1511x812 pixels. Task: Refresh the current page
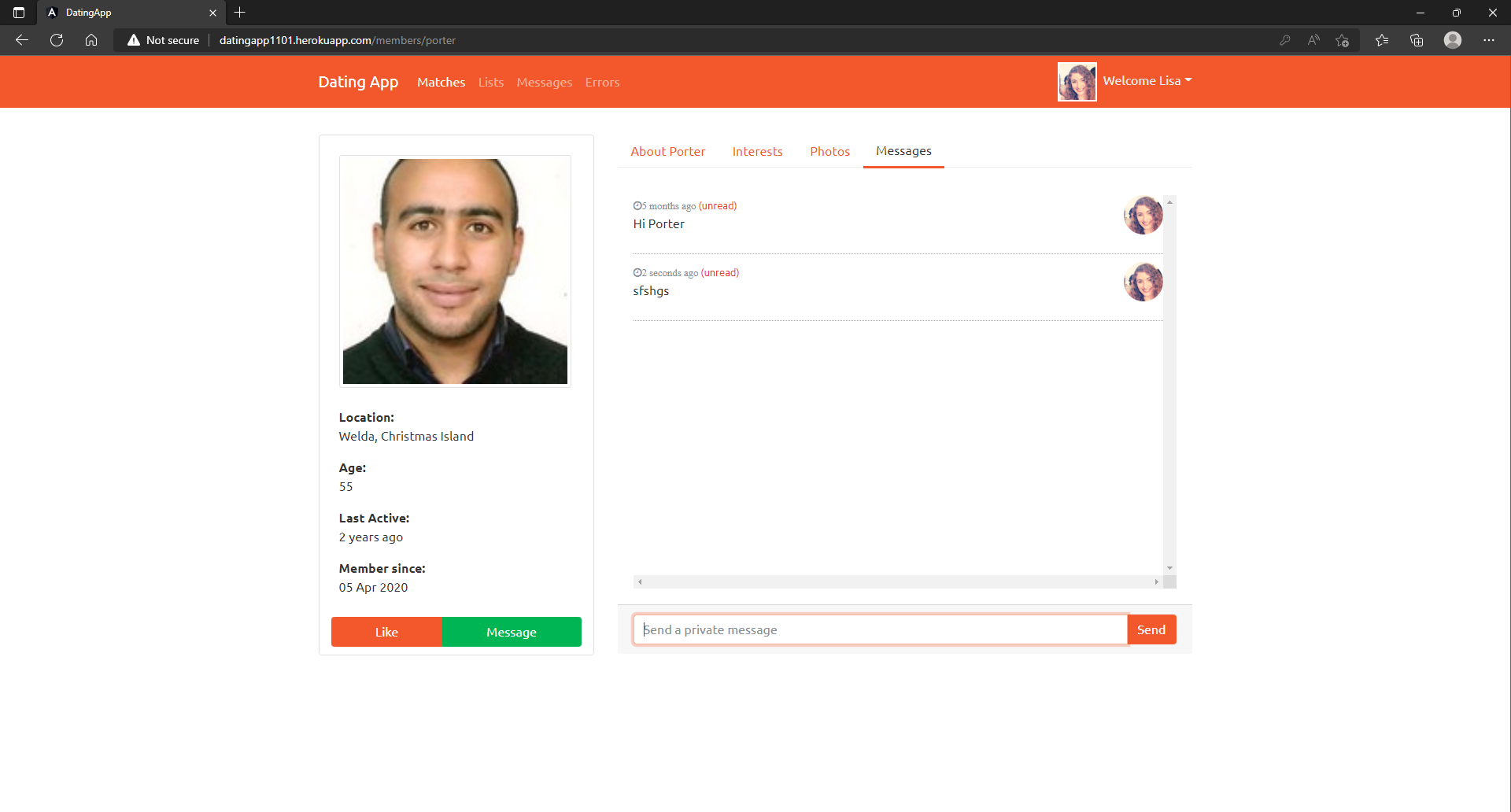click(x=56, y=40)
